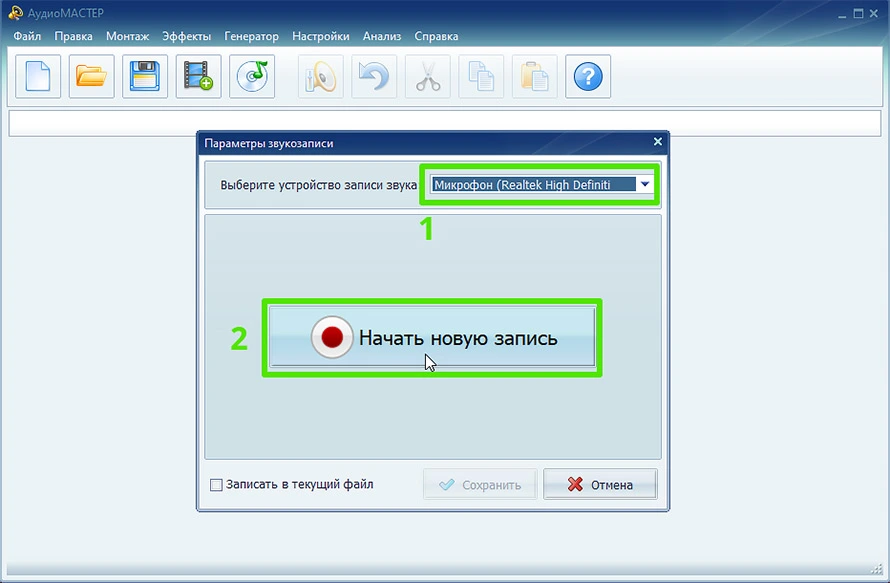The height and width of the screenshot is (583, 890).
Task: Click the Paste clipboard toolbar icon
Action: (534, 77)
